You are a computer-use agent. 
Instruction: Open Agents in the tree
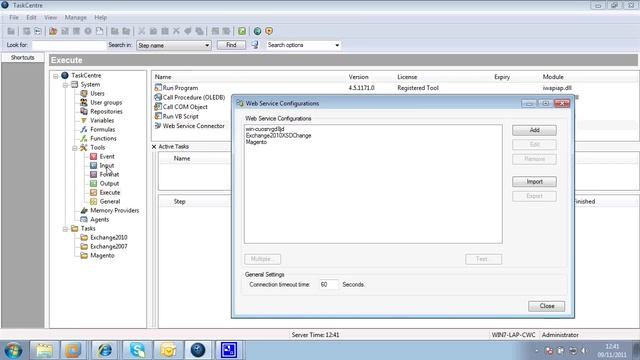coord(100,219)
